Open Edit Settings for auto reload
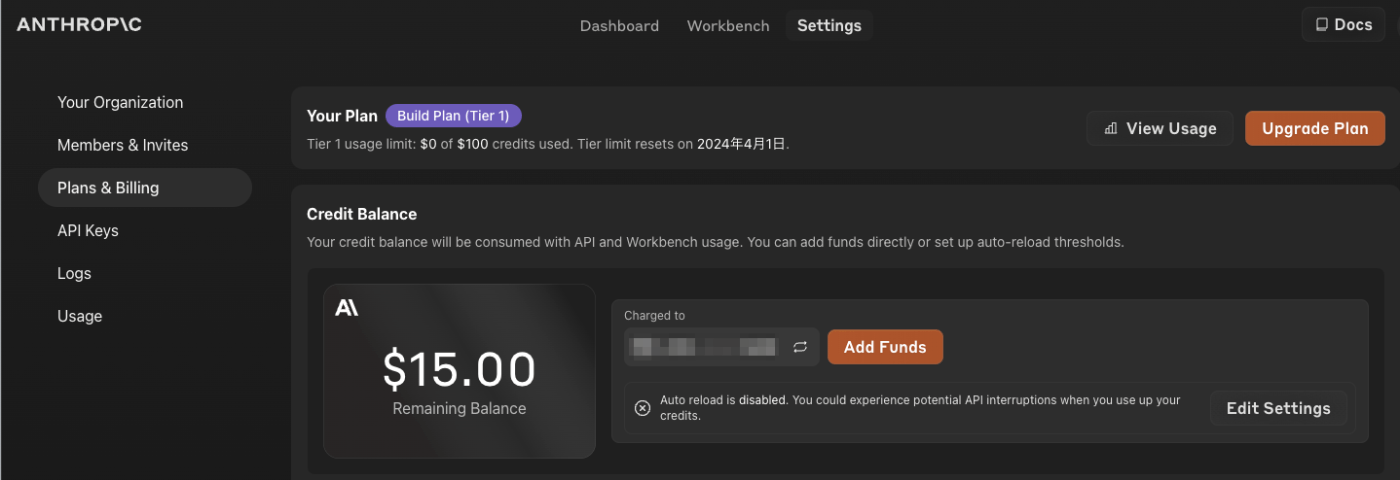The width and height of the screenshot is (1400, 480). pyautogui.click(x=1278, y=408)
